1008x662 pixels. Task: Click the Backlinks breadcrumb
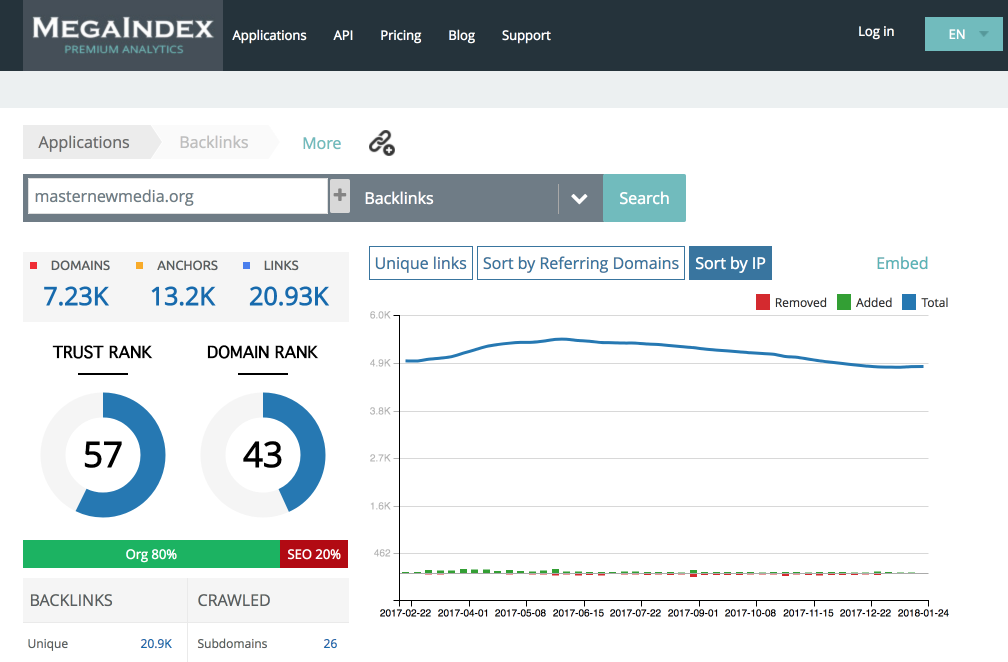click(x=214, y=142)
